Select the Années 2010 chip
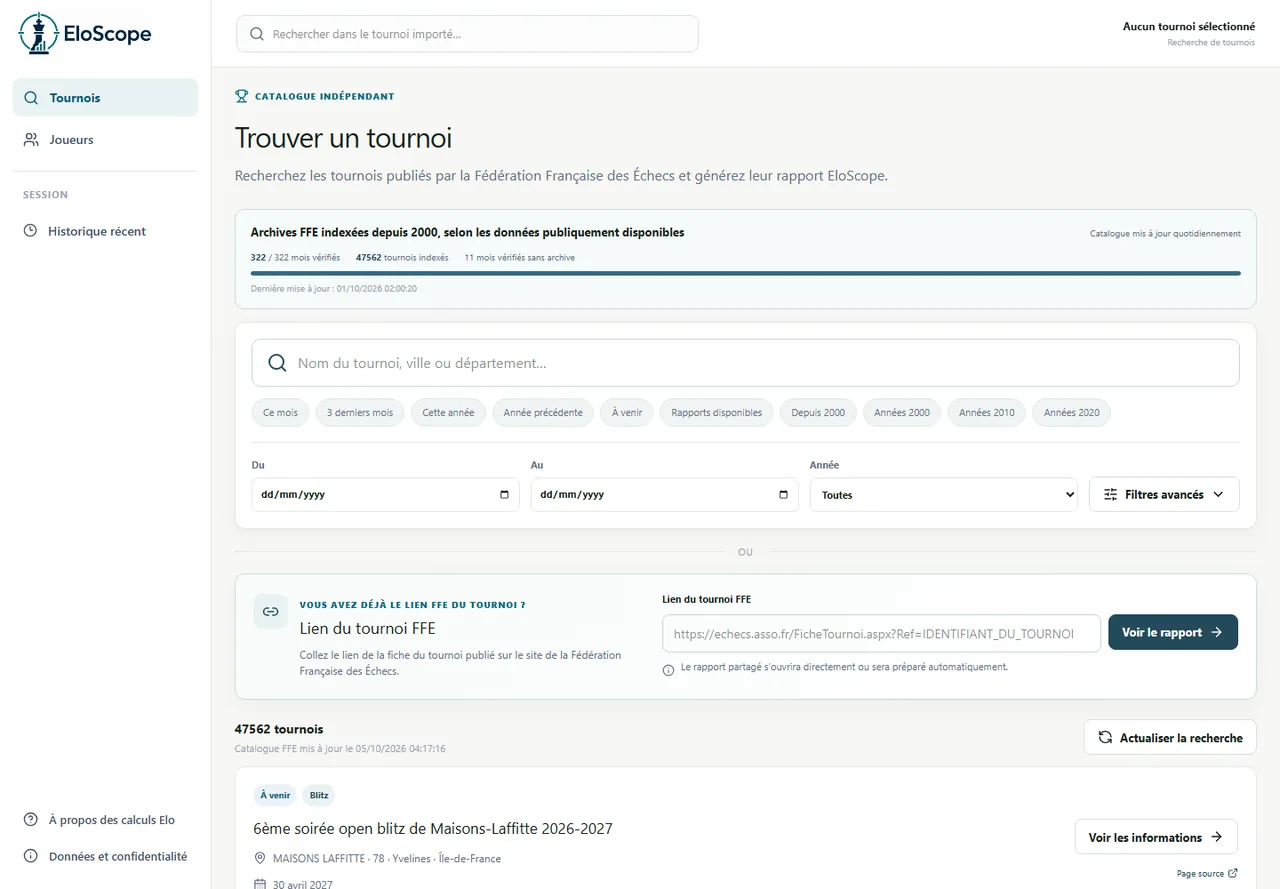 click(x=987, y=413)
